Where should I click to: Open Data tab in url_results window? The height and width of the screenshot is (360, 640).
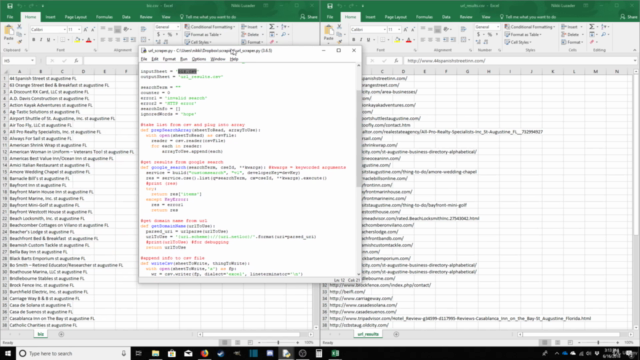[446, 17]
